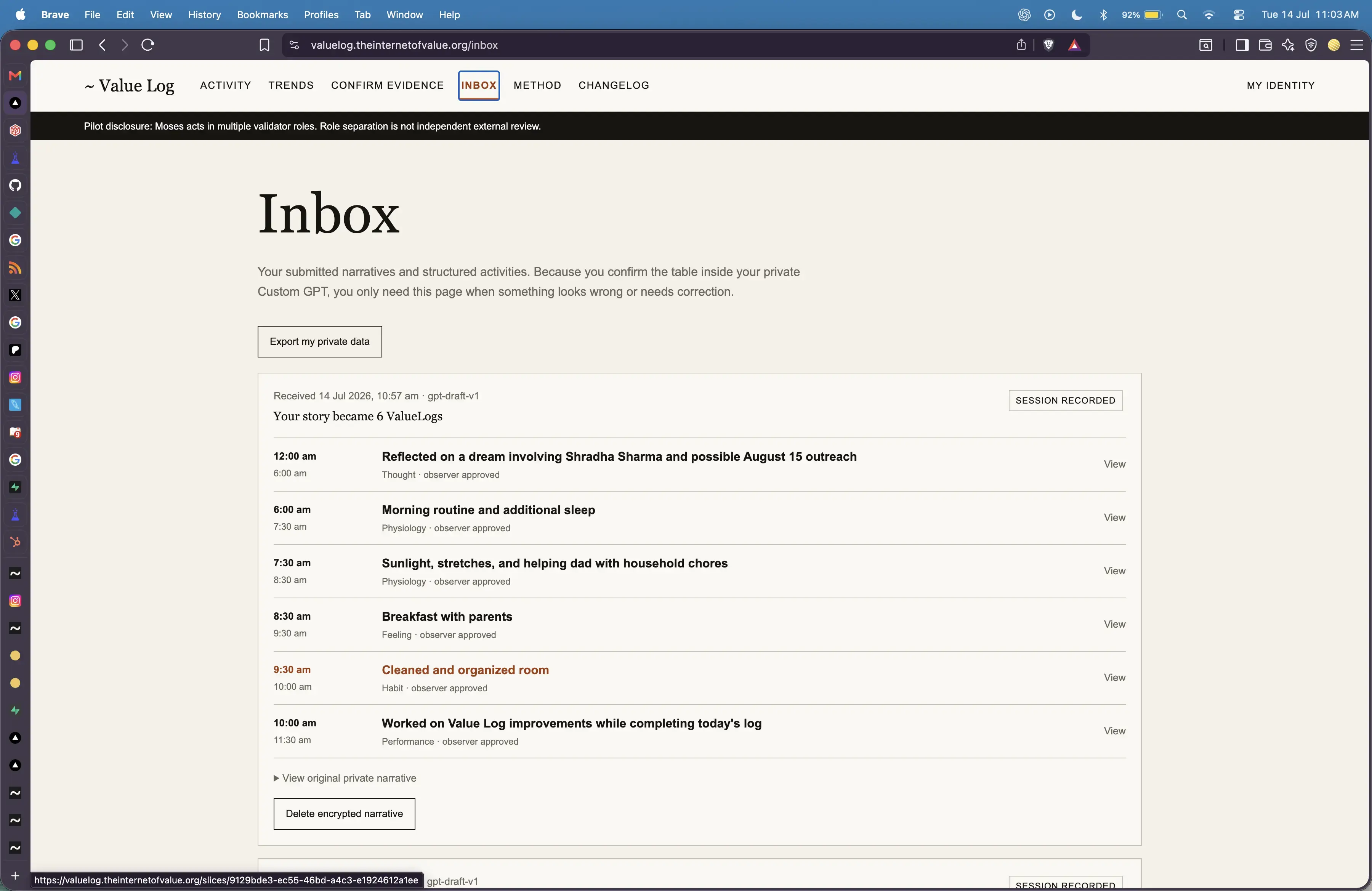Open the Leo AI sparkle icon

pyautogui.click(x=1288, y=45)
